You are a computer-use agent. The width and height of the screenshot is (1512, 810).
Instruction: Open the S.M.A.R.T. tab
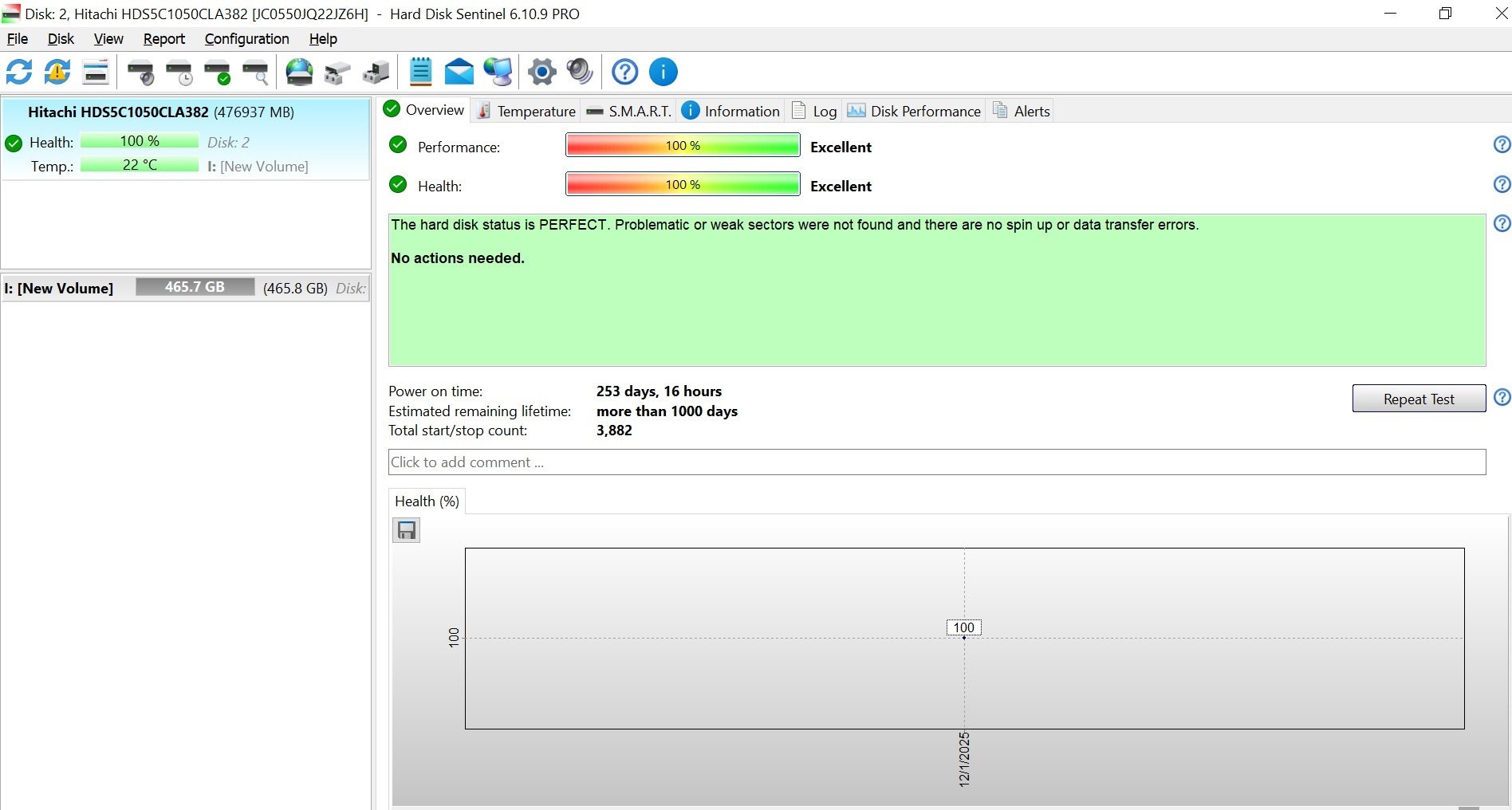pos(630,112)
